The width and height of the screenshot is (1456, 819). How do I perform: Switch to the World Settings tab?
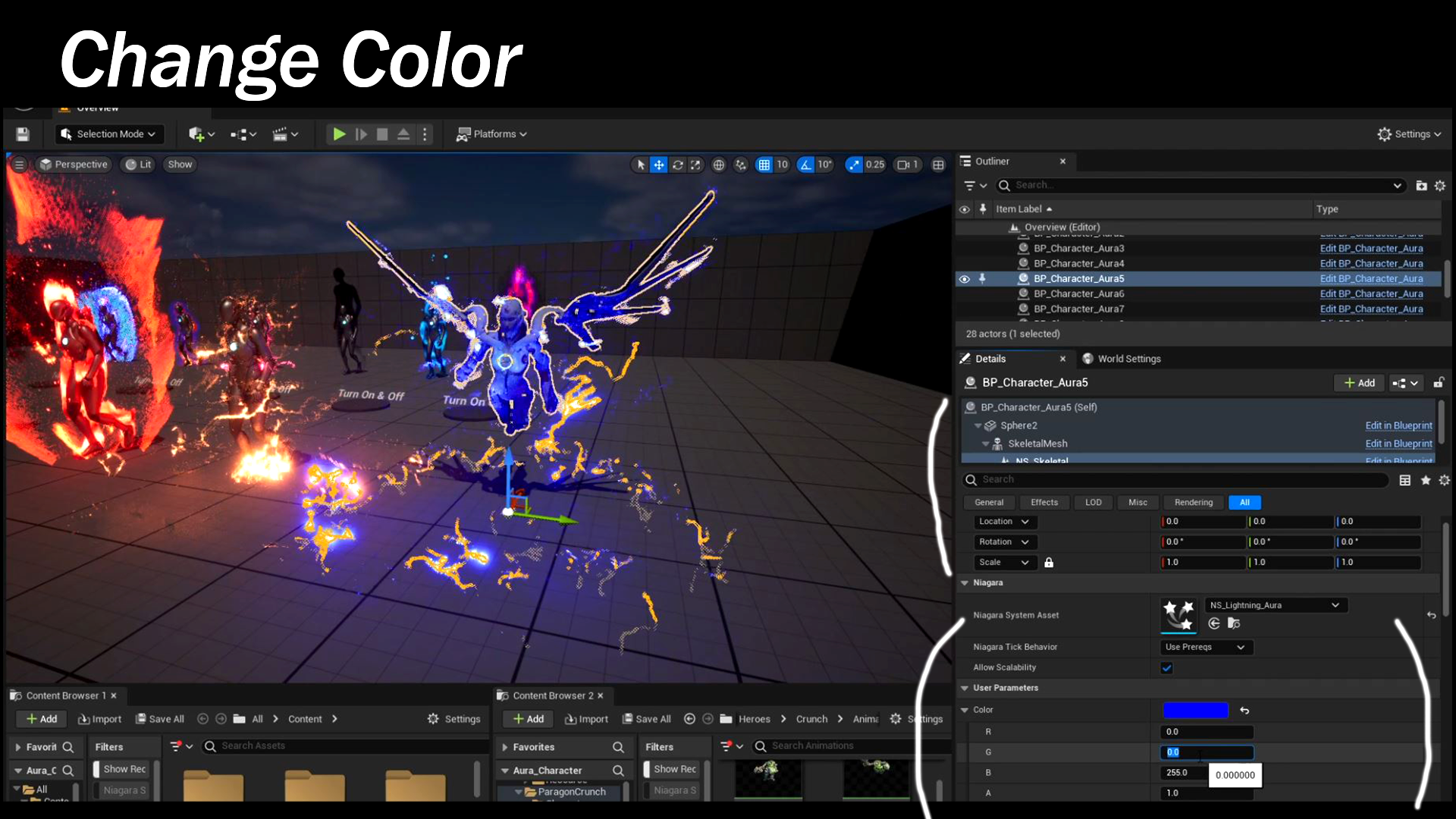(x=1130, y=358)
